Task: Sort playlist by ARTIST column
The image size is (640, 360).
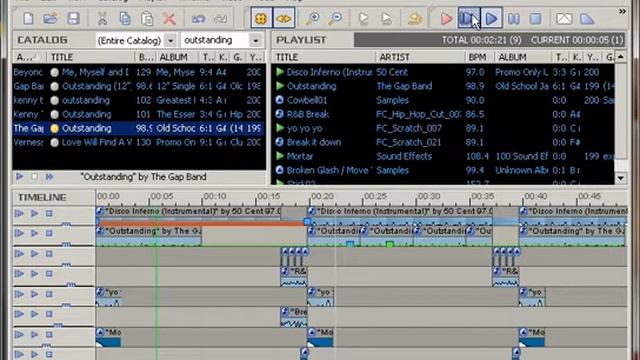Action: 420,57
